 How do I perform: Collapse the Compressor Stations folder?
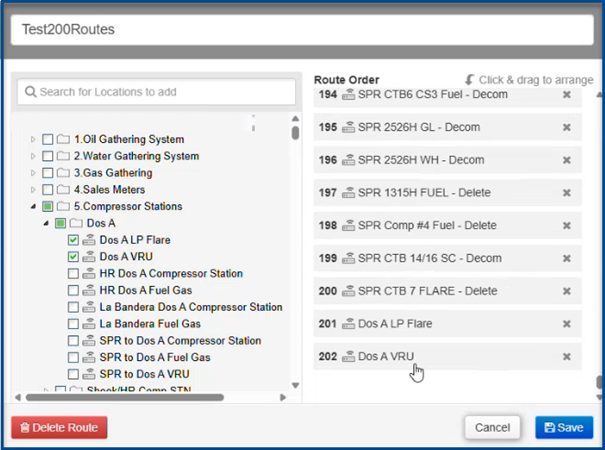[33, 207]
